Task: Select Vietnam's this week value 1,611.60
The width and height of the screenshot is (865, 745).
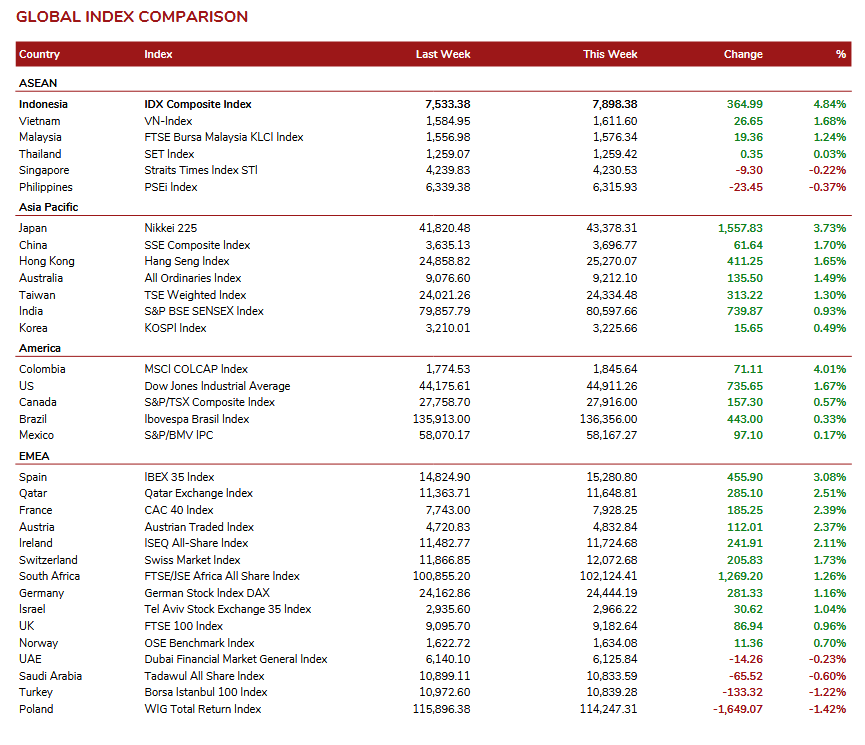Action: (615, 121)
